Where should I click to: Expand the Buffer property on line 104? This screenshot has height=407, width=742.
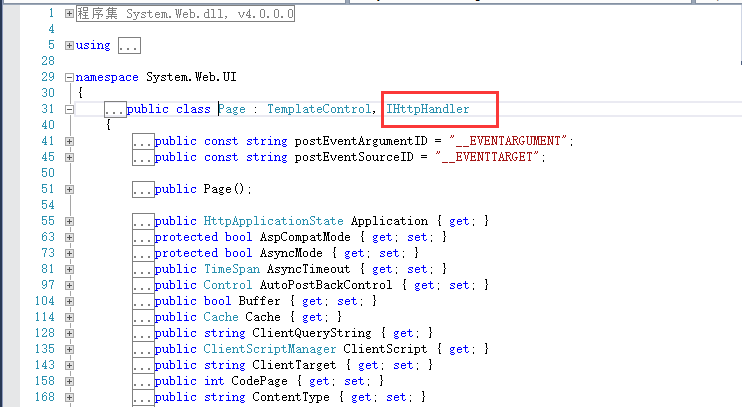(69, 301)
